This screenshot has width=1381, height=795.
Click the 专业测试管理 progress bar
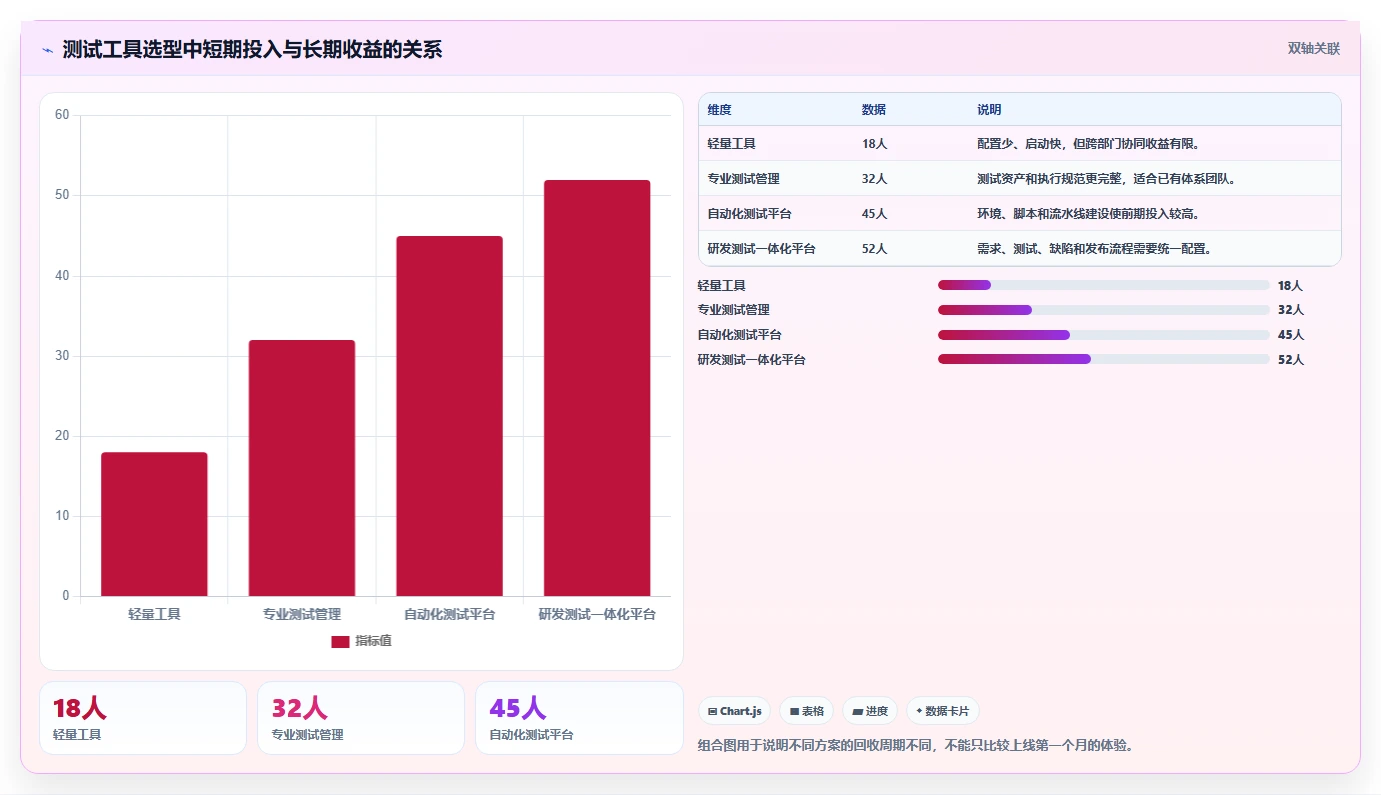click(x=1104, y=310)
